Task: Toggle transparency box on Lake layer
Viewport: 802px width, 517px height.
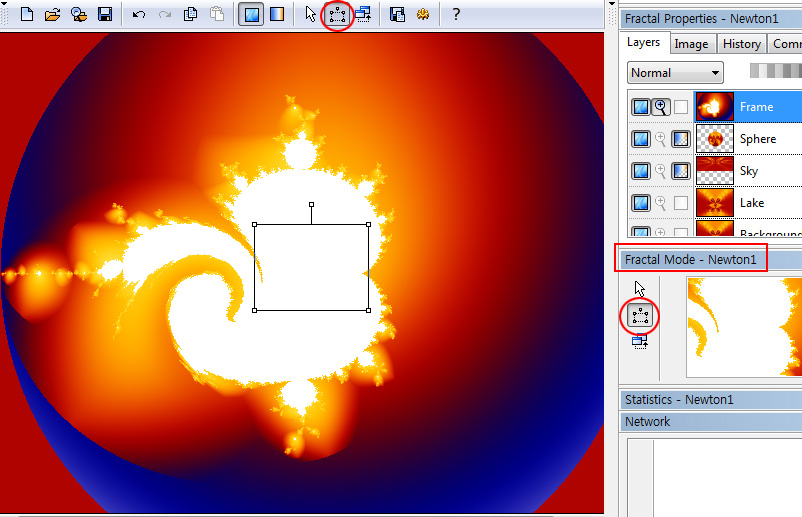Action: pos(681,203)
